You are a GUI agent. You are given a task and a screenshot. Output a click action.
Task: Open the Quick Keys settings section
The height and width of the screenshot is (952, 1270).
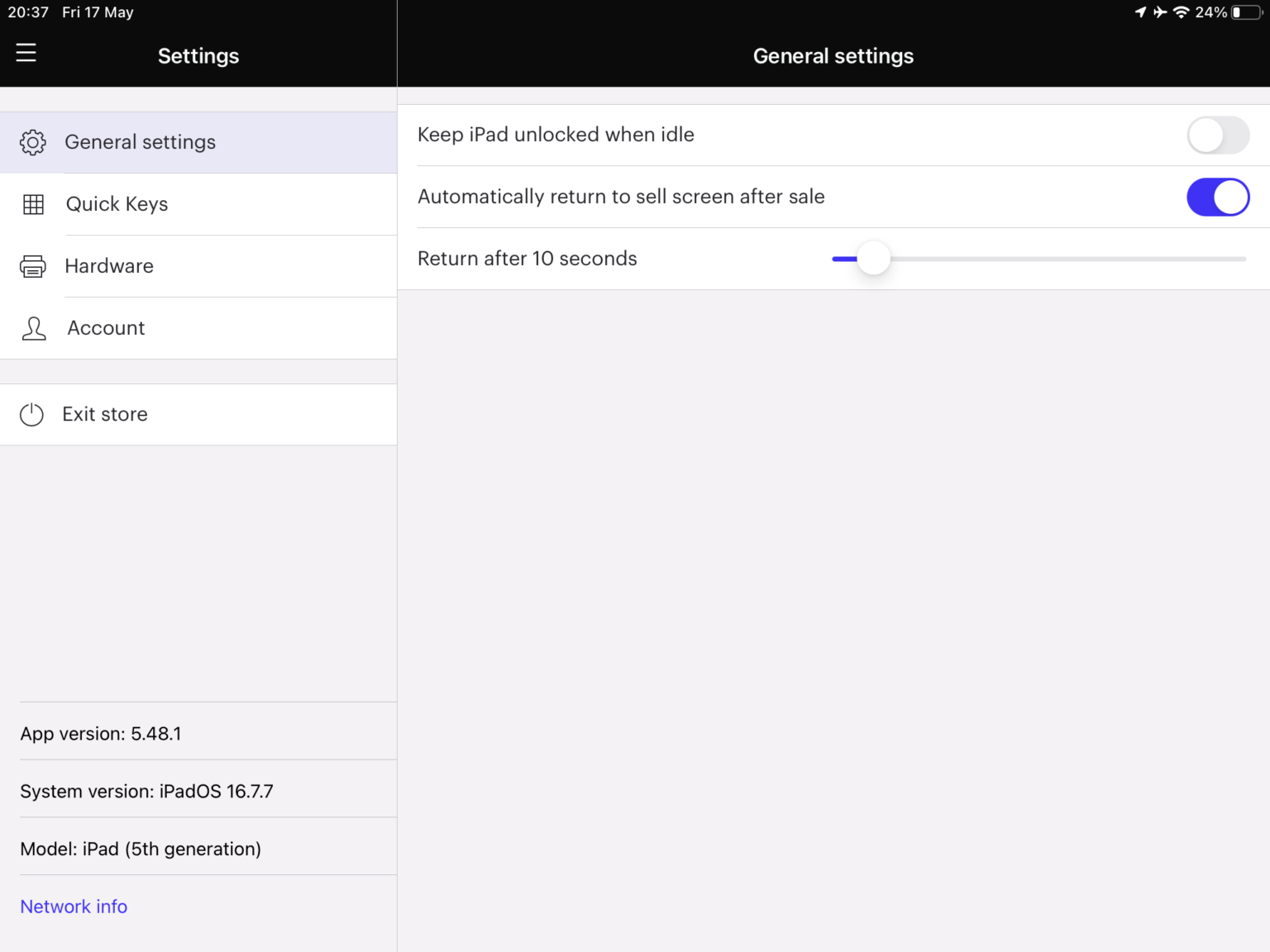[x=117, y=204]
